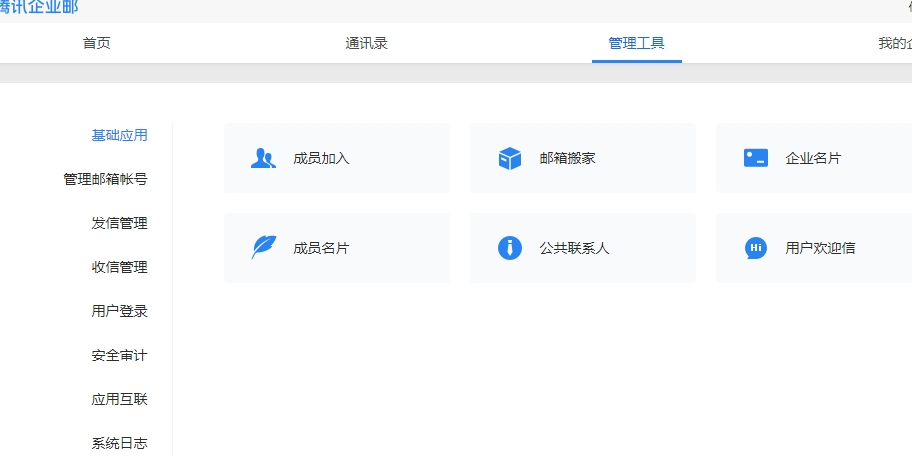
Task: Click the people icon for 成员加入
Action: (x=263, y=158)
